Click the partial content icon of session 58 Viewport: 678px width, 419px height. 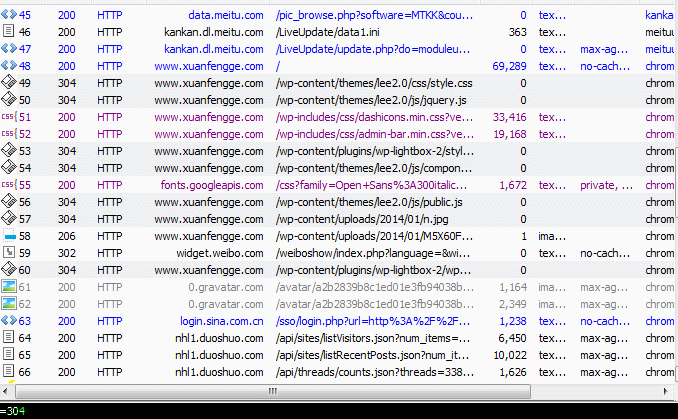pos(9,236)
